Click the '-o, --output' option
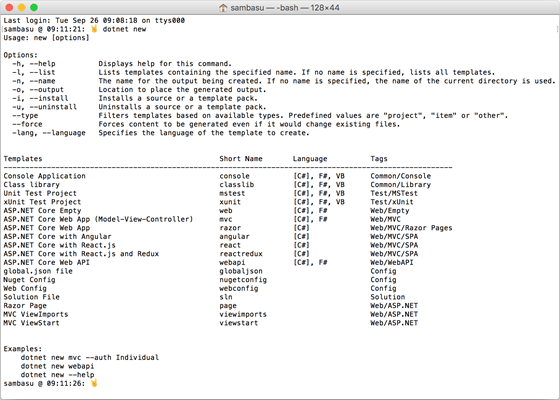 point(38,90)
